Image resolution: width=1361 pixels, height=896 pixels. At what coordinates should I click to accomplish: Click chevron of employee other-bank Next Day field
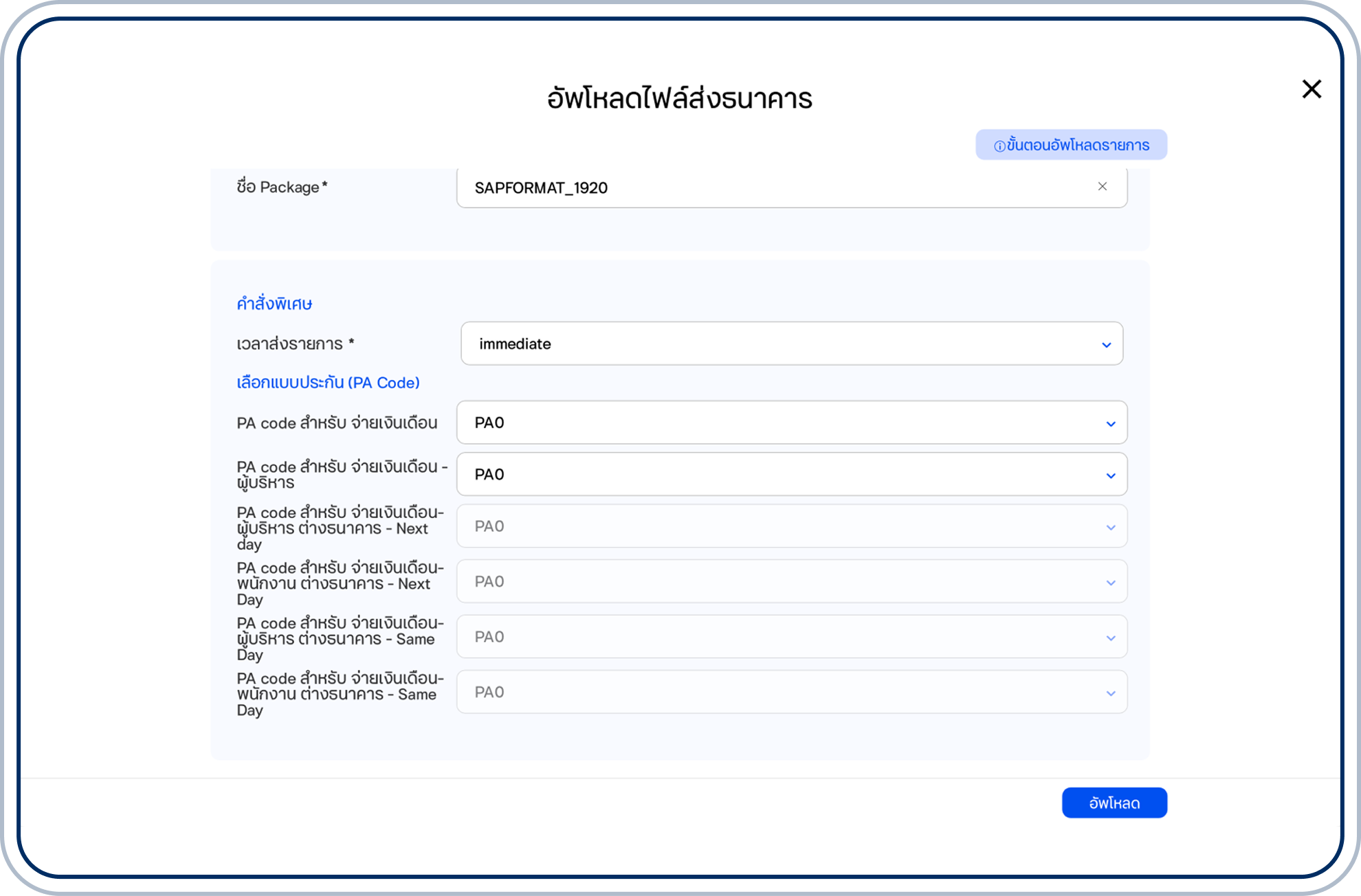click(1111, 583)
